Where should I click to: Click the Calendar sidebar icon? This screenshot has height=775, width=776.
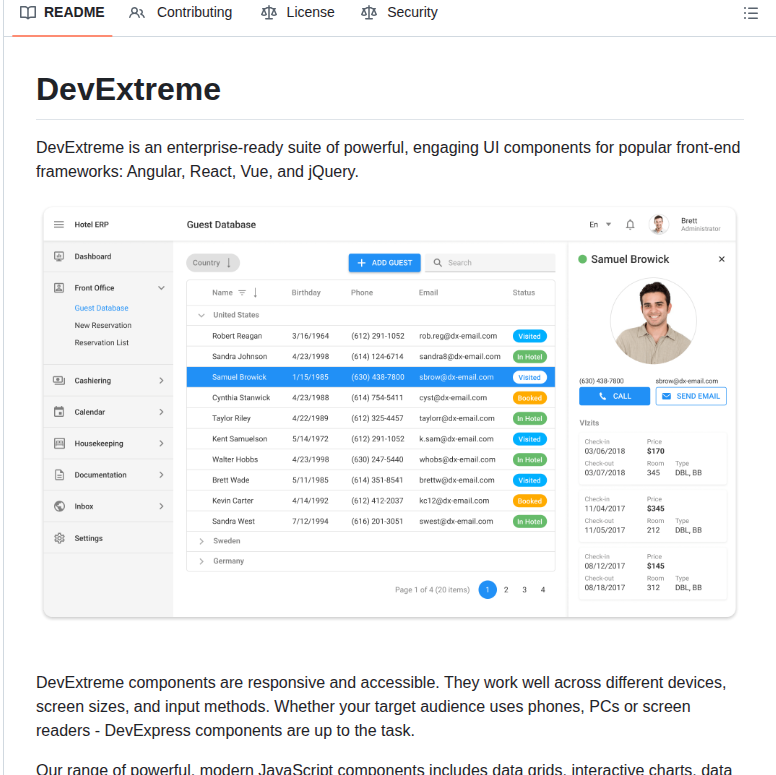point(59,412)
